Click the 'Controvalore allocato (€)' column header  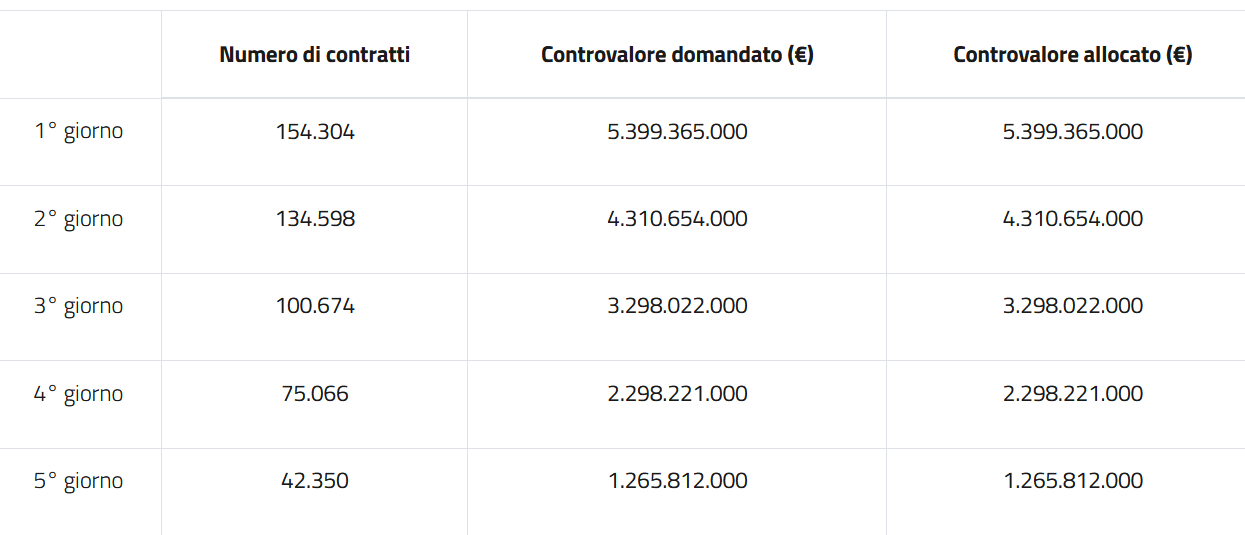(1072, 55)
